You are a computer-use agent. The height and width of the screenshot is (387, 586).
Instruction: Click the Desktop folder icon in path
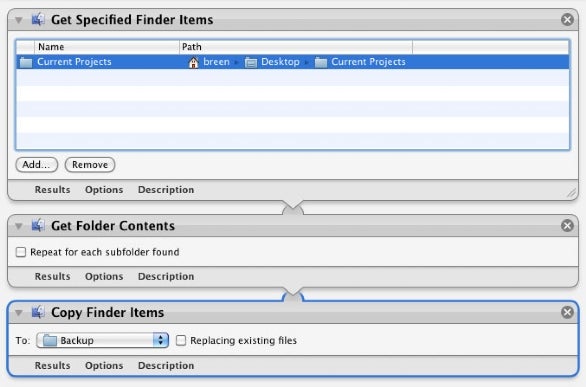251,62
